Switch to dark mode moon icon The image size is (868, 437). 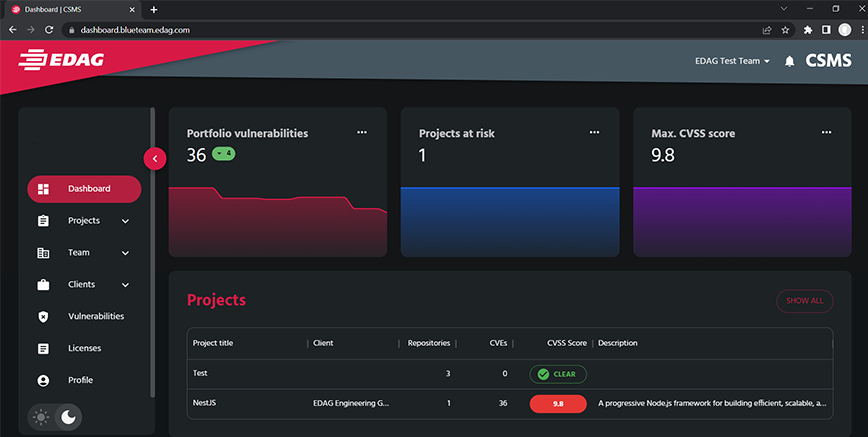click(69, 417)
